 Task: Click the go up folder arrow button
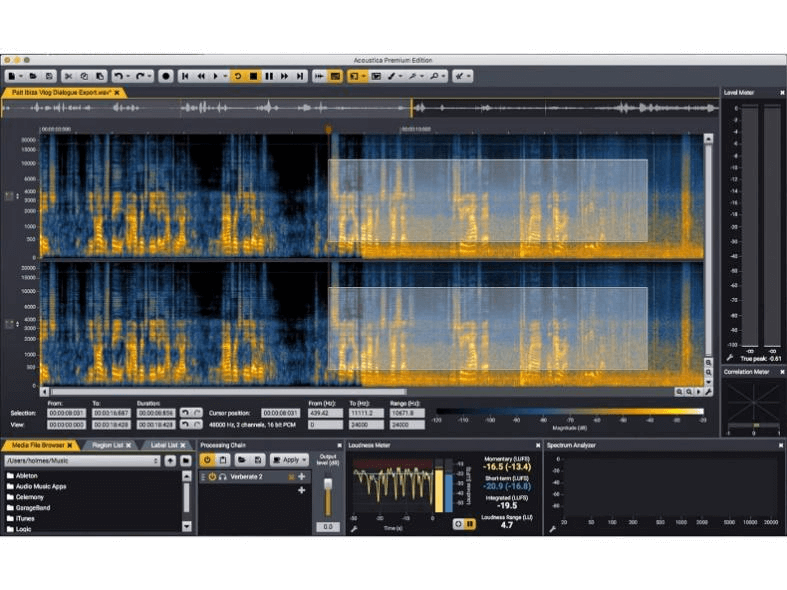(x=171, y=461)
